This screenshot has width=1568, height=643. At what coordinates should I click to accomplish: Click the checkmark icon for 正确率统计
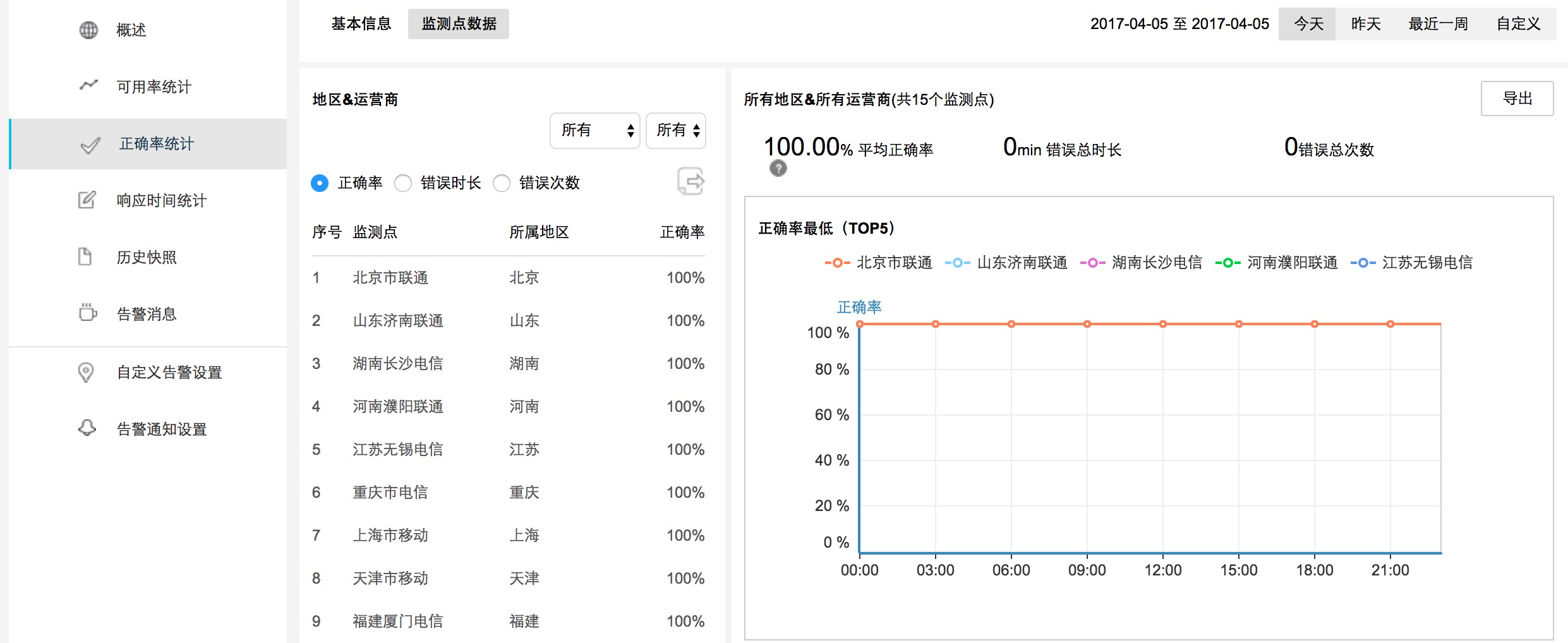pyautogui.click(x=90, y=145)
